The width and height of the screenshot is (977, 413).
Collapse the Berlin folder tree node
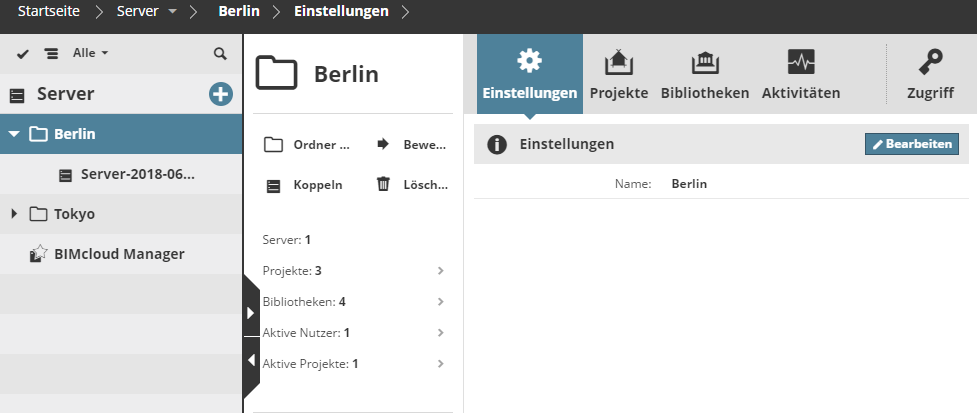coord(14,134)
